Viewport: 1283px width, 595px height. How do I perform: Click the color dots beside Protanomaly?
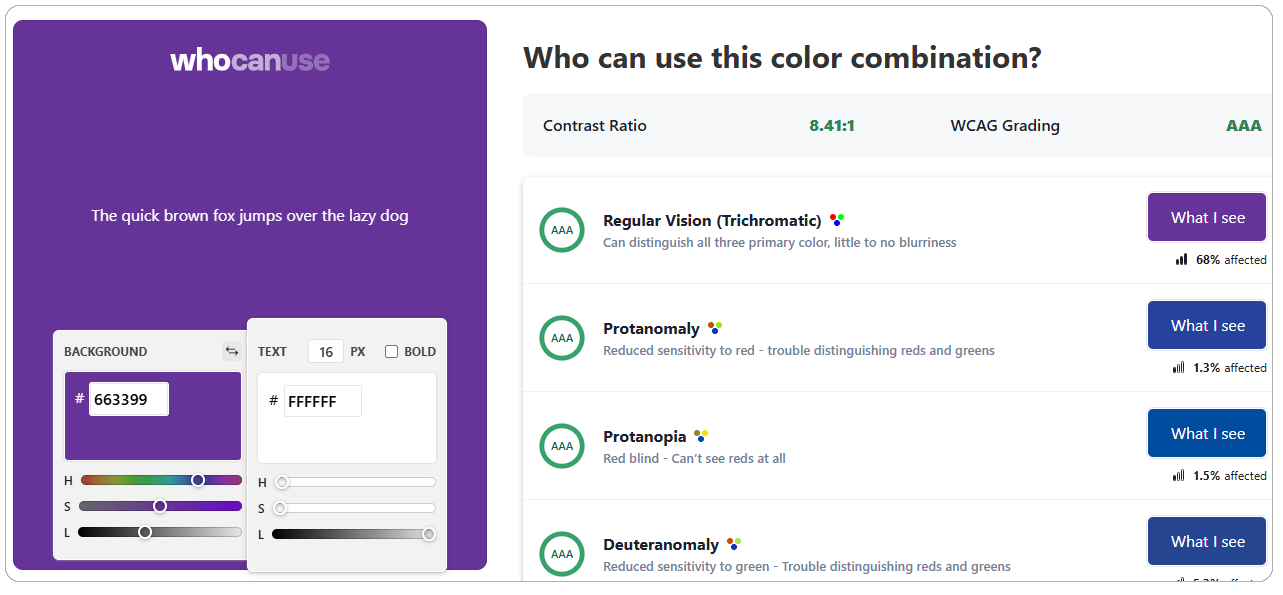715,328
